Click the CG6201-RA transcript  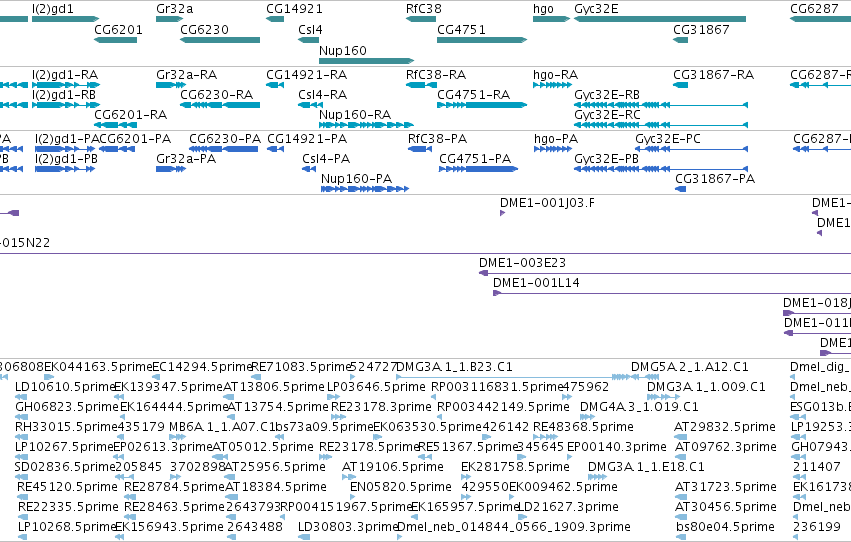click(x=116, y=125)
